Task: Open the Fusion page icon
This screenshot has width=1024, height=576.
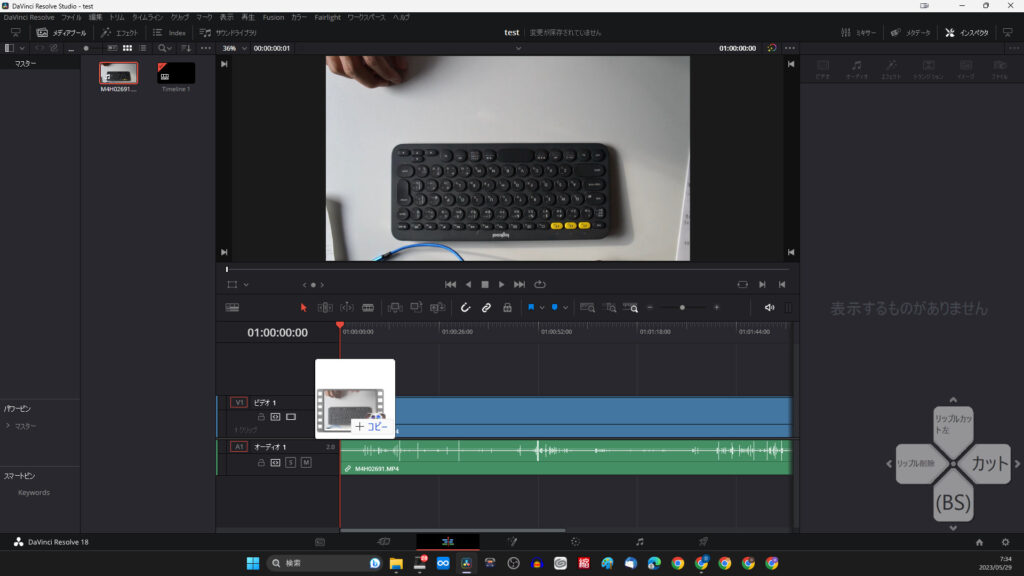Action: pos(512,541)
